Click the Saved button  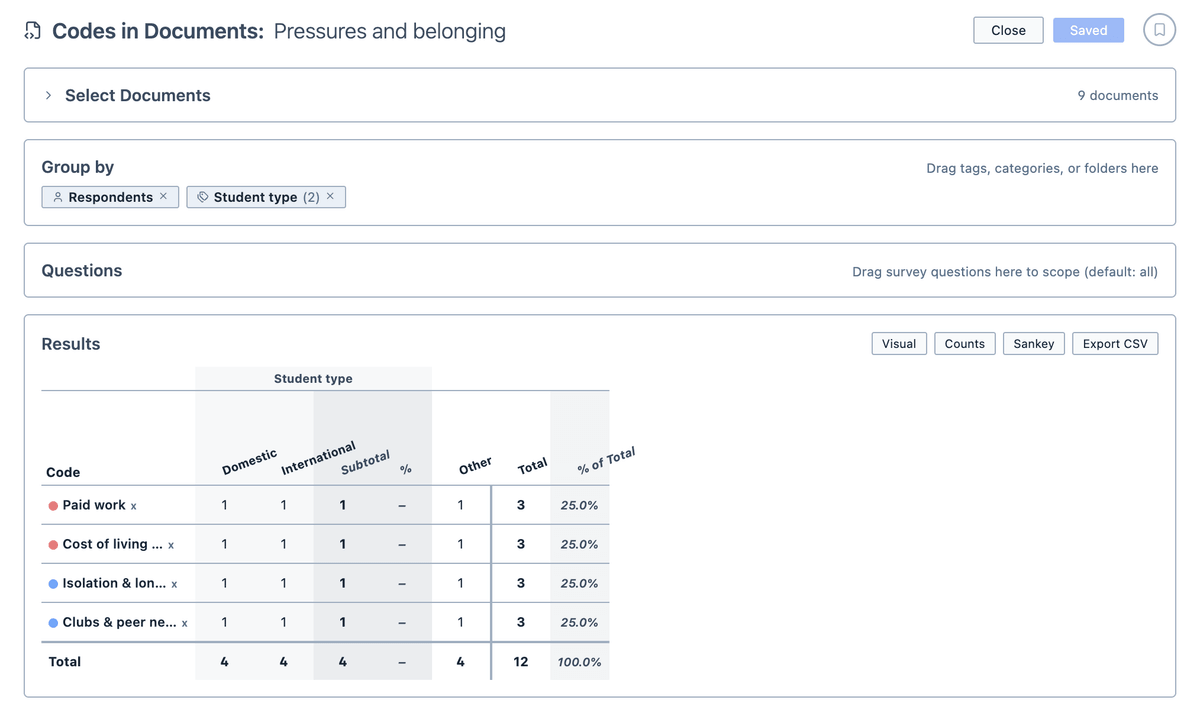(x=1088, y=30)
